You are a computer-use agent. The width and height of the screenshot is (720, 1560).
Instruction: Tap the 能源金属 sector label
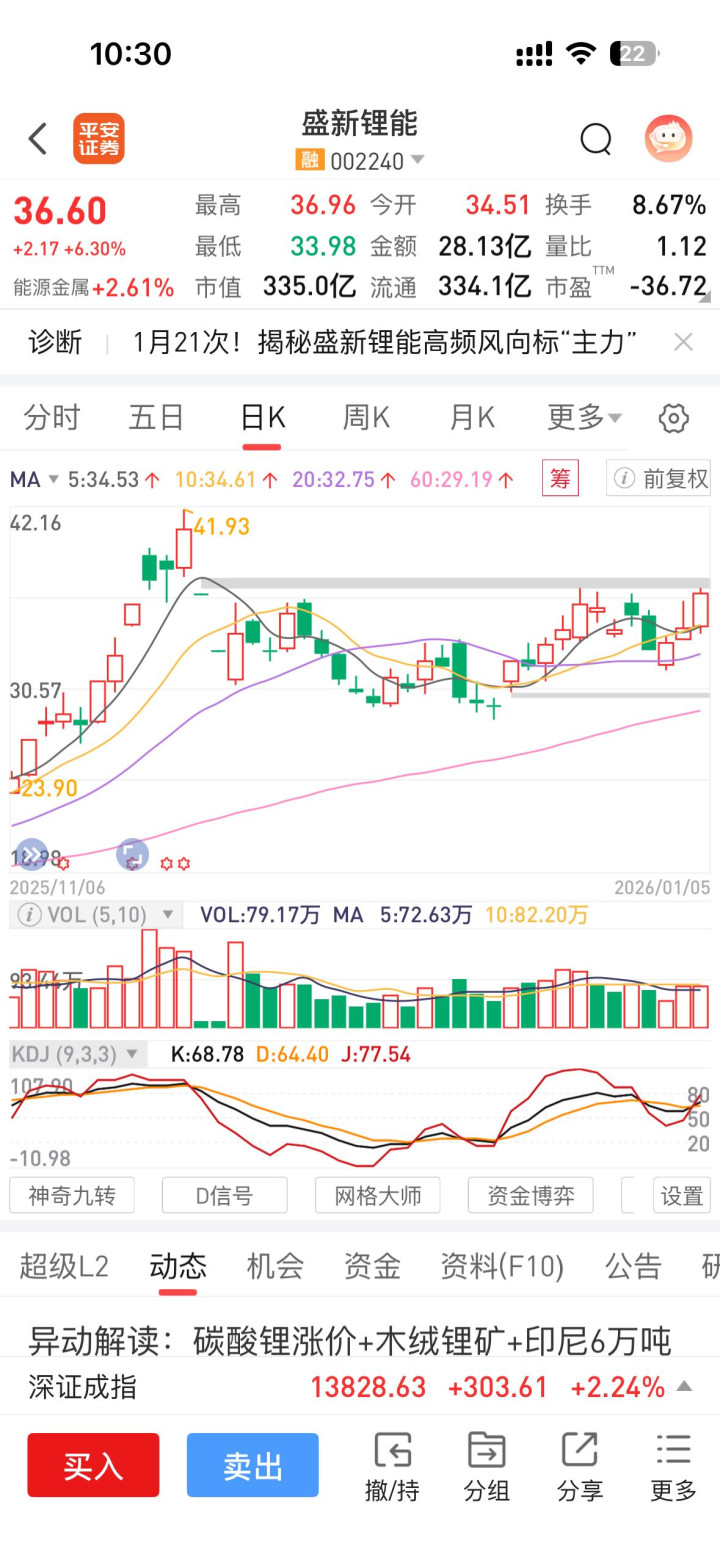(50, 288)
